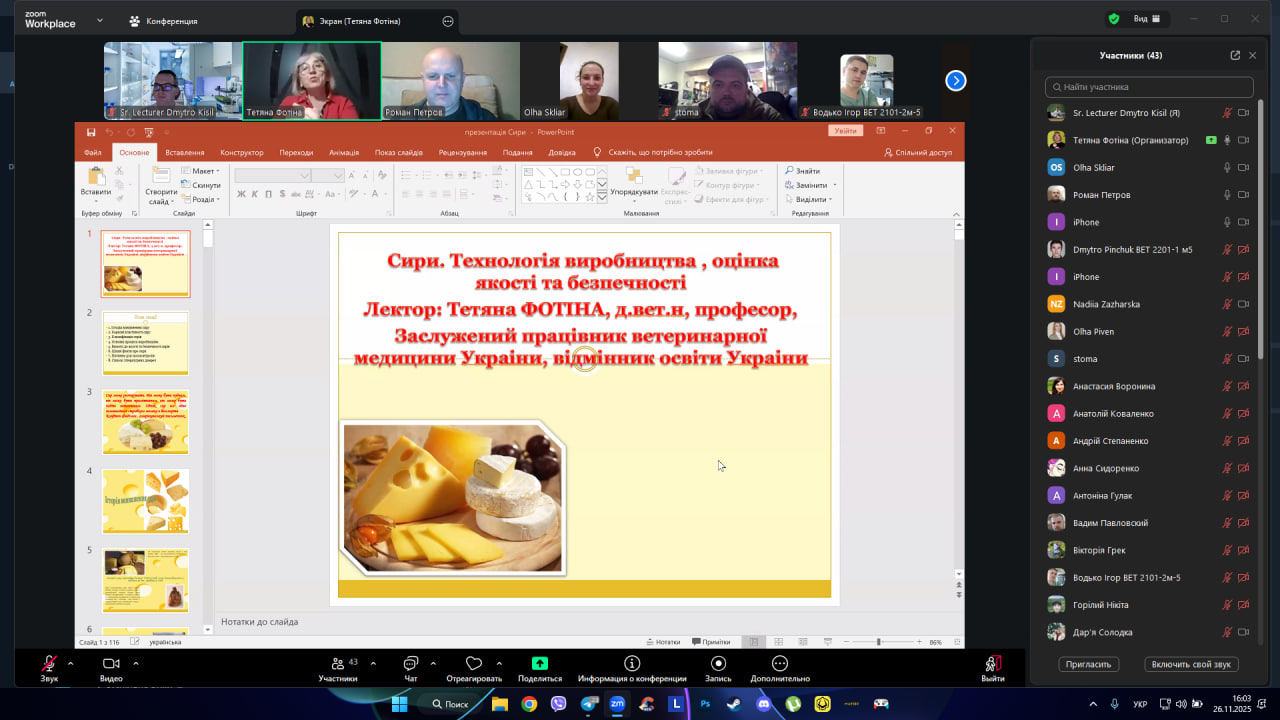Open the Дополнительно more options icon
Image resolution: width=1280 pixels, height=720 pixels.
[x=780, y=663]
